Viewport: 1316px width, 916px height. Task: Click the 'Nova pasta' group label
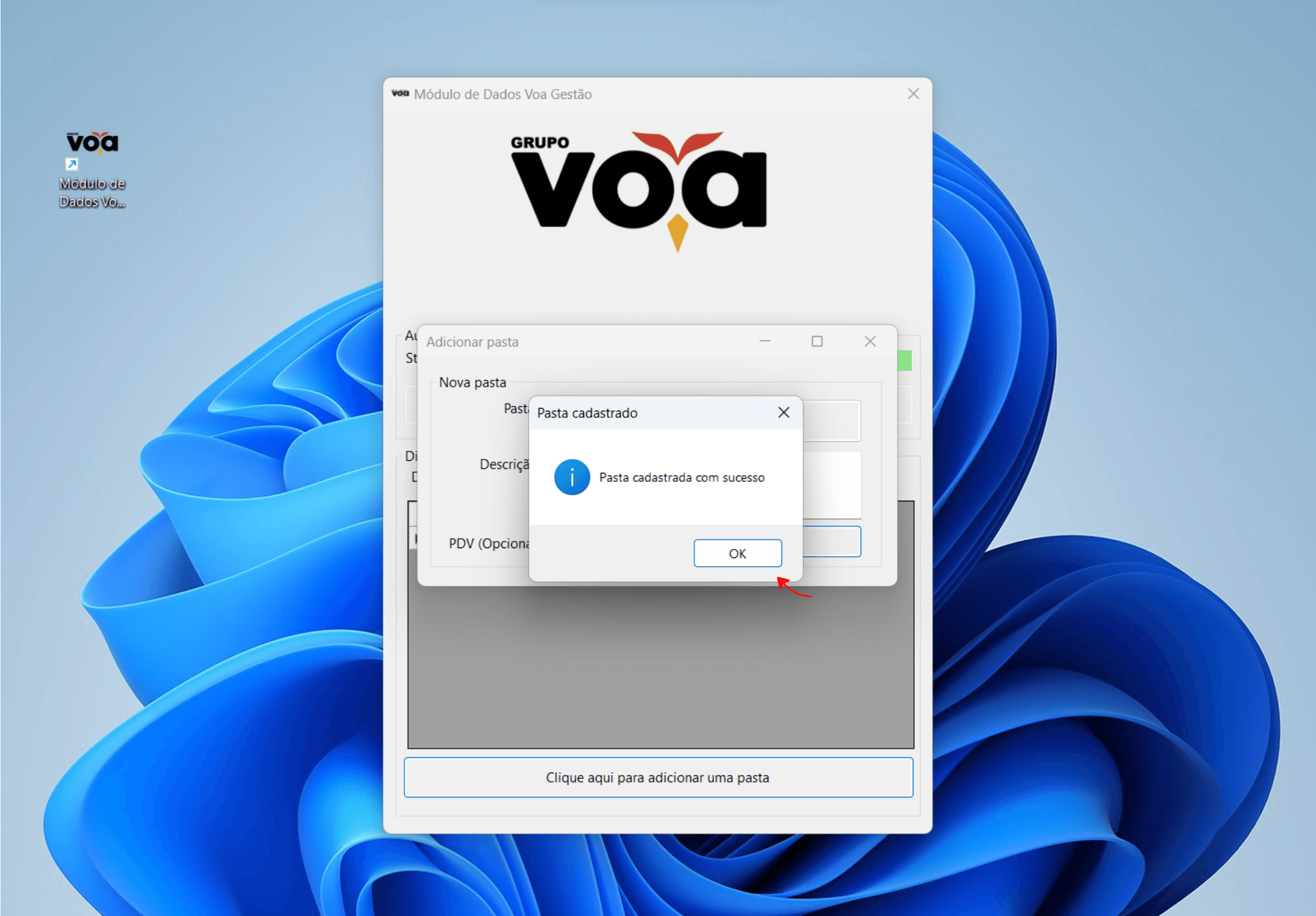tap(473, 382)
